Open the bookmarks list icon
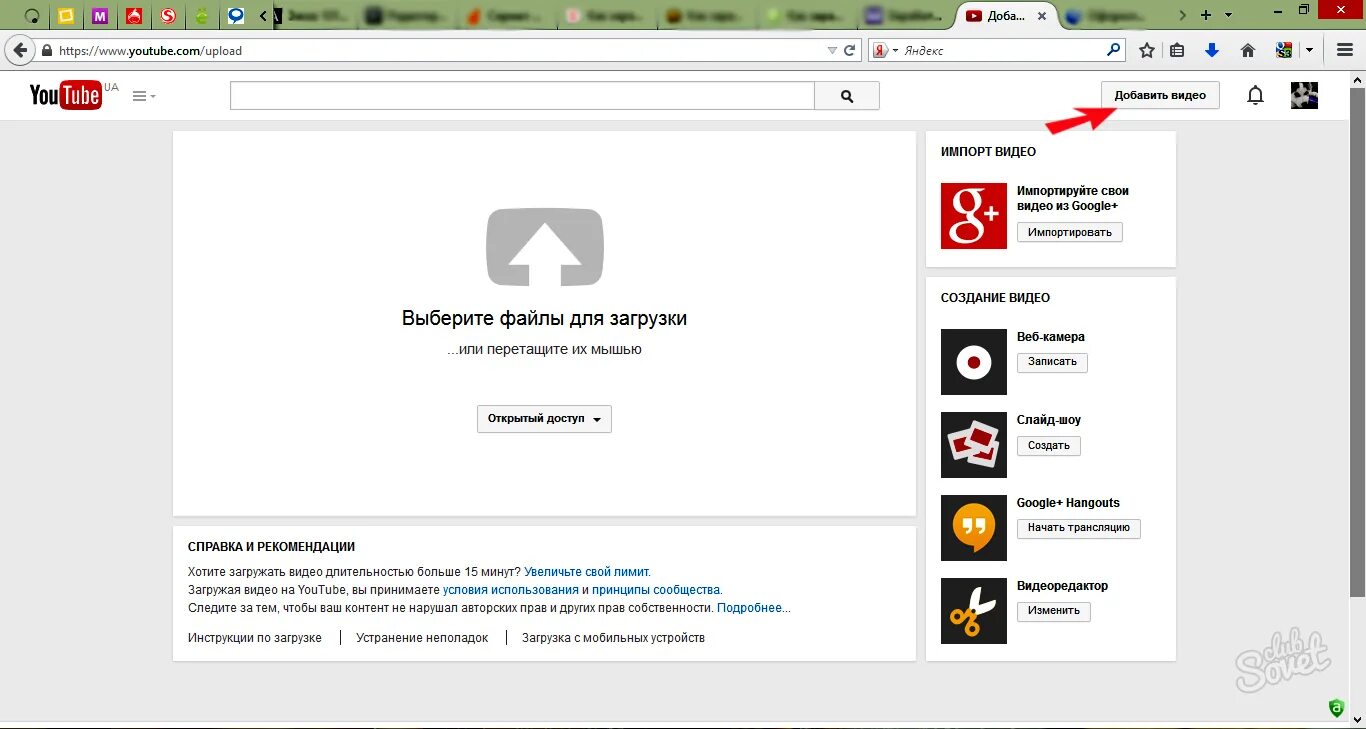This screenshot has width=1366, height=729. [x=1178, y=50]
